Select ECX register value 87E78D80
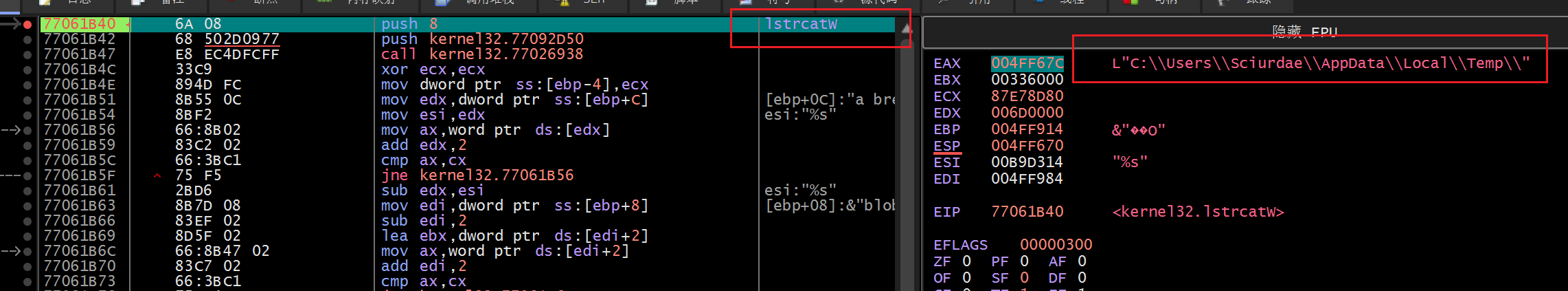This screenshot has width=1568, height=291. 1027,96
